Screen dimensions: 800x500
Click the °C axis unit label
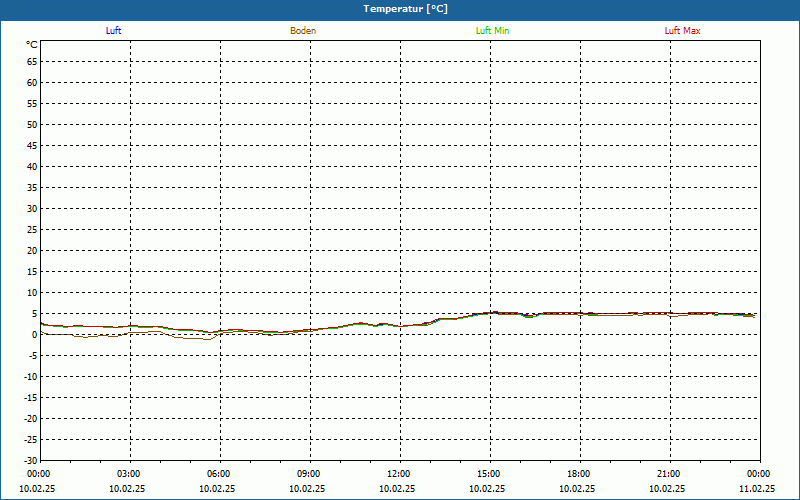coord(32,45)
